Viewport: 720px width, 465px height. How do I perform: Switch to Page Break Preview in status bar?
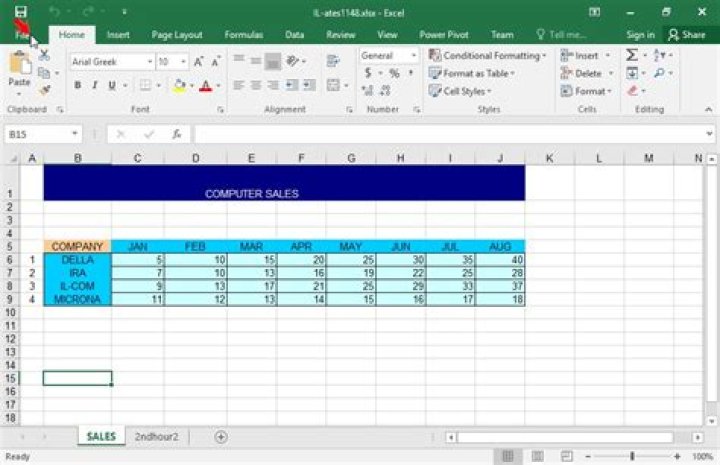567,456
